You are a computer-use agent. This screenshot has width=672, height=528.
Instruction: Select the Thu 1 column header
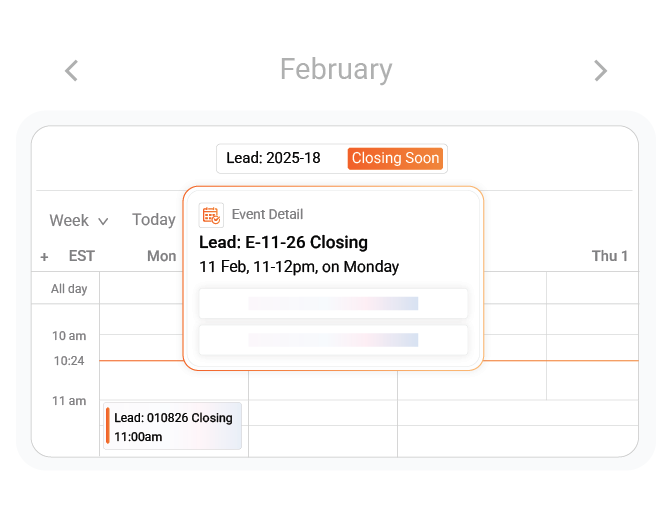[x=609, y=256]
